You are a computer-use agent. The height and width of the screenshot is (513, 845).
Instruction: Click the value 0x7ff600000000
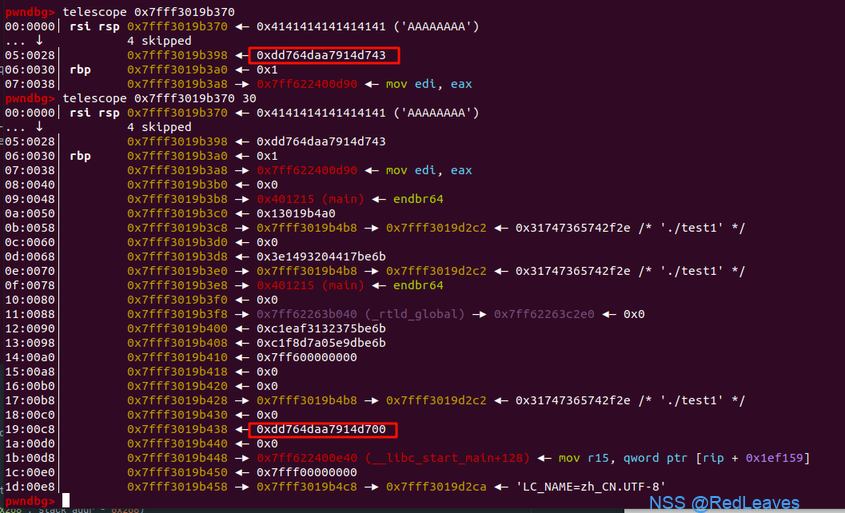pos(307,357)
